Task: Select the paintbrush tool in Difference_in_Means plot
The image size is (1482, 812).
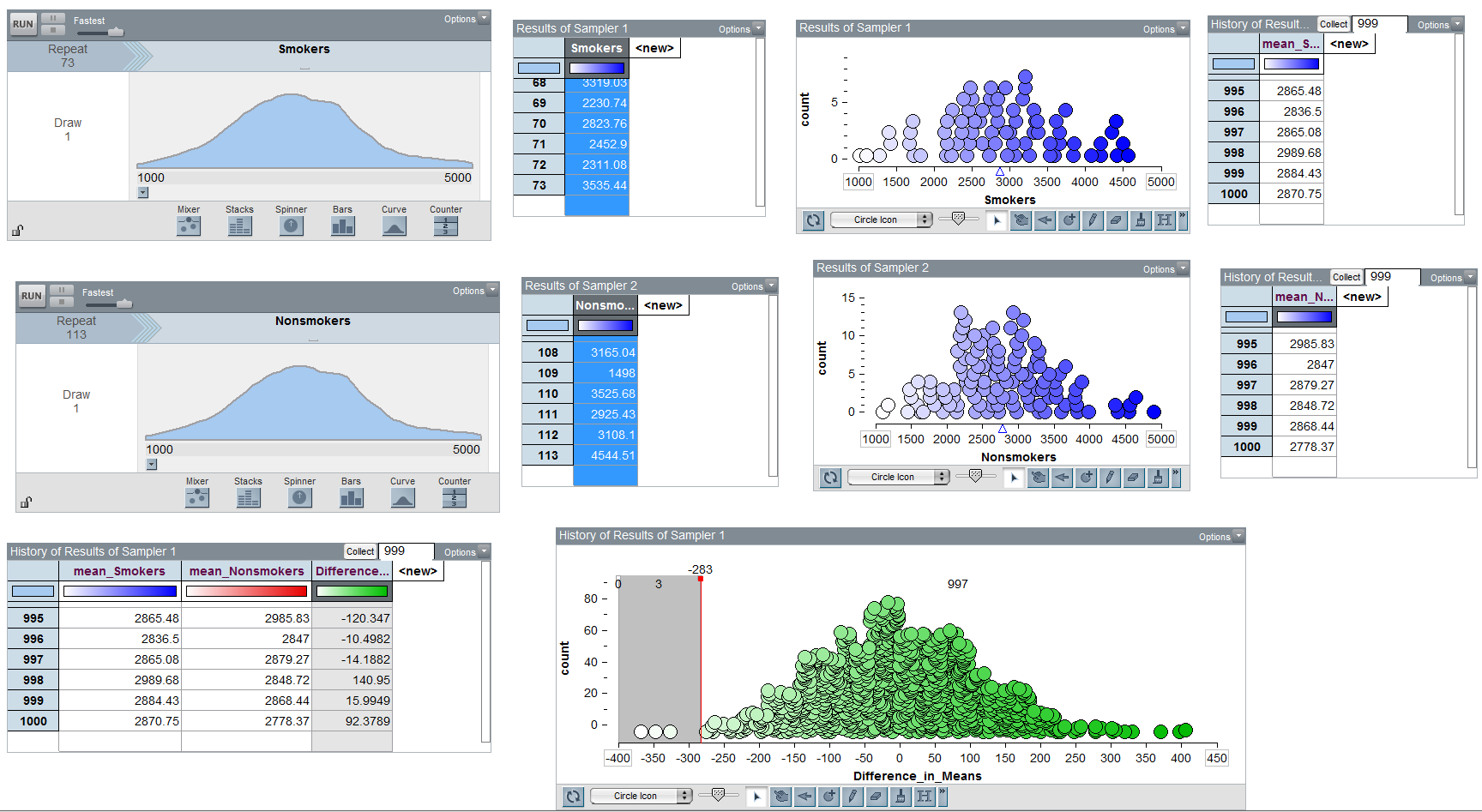Action: 900,797
